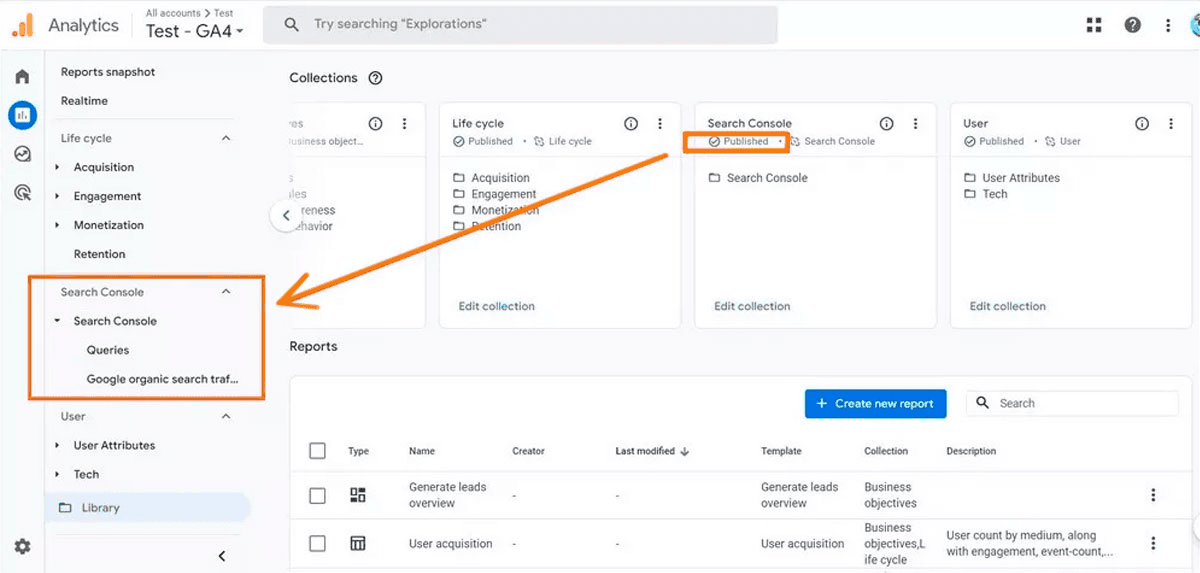This screenshot has width=1200, height=573.
Task: Expand the Monetization topic
Action: (58, 225)
